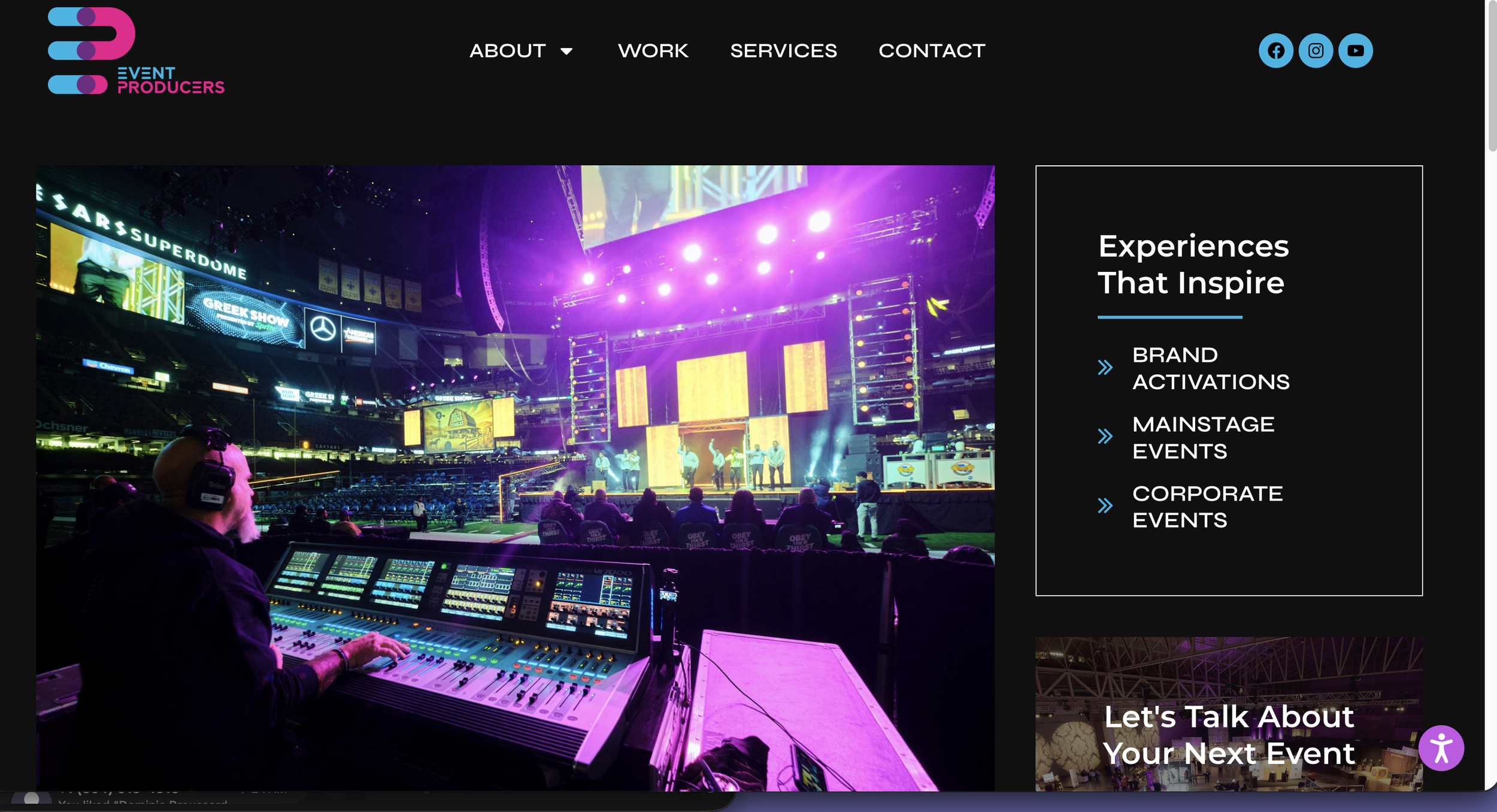Click chevron icon beside Mainstage Events
The image size is (1497, 812).
(1105, 437)
